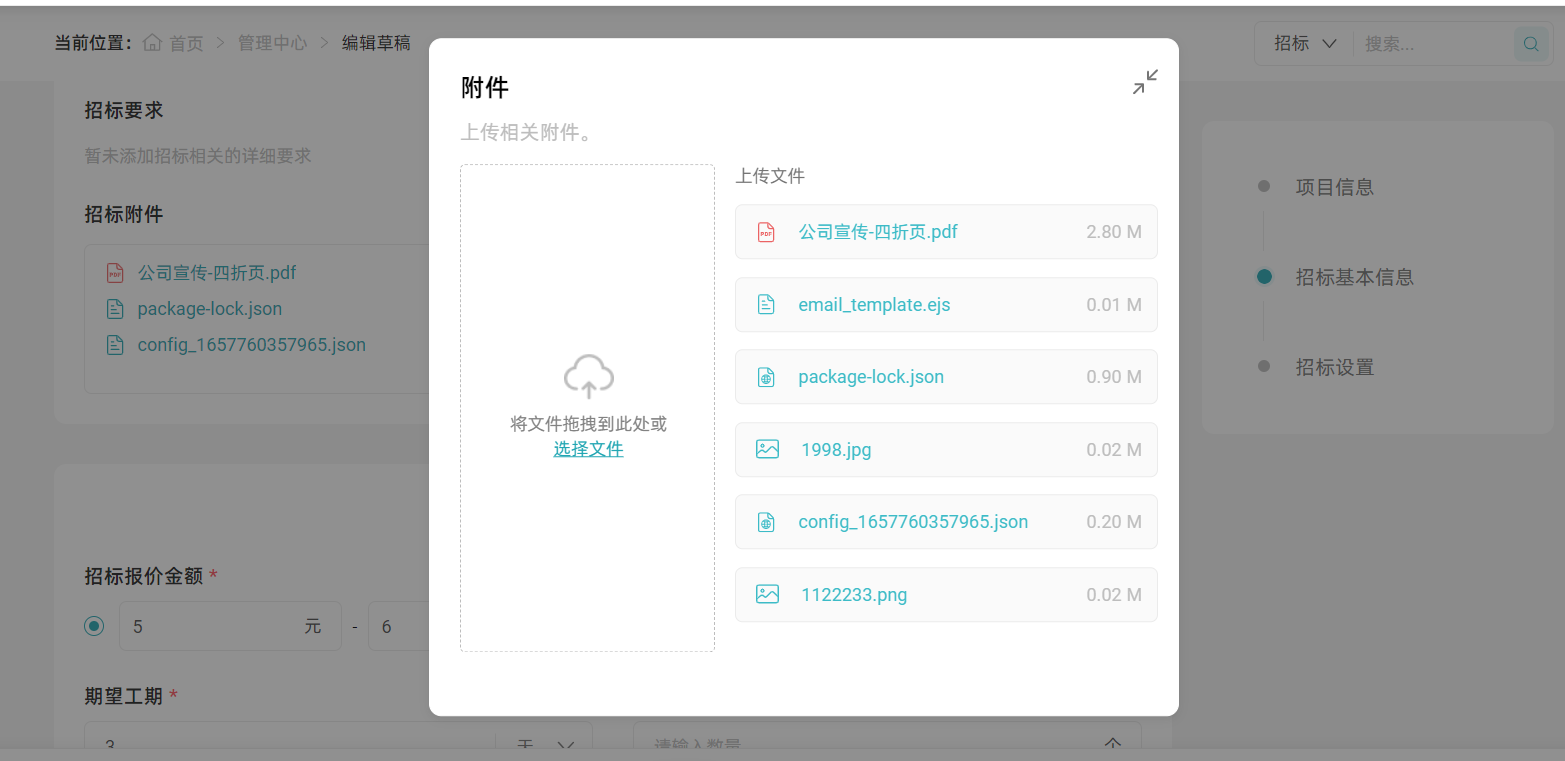Click the 2.80 M file size
1565x761 pixels.
pos(1114,232)
